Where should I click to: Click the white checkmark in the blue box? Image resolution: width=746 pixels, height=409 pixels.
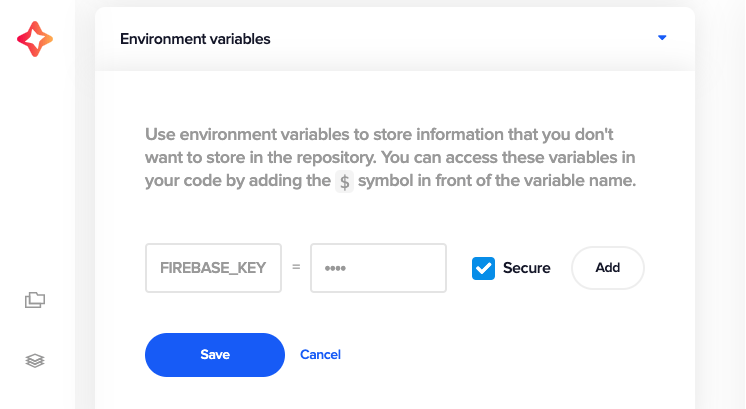[483, 269]
